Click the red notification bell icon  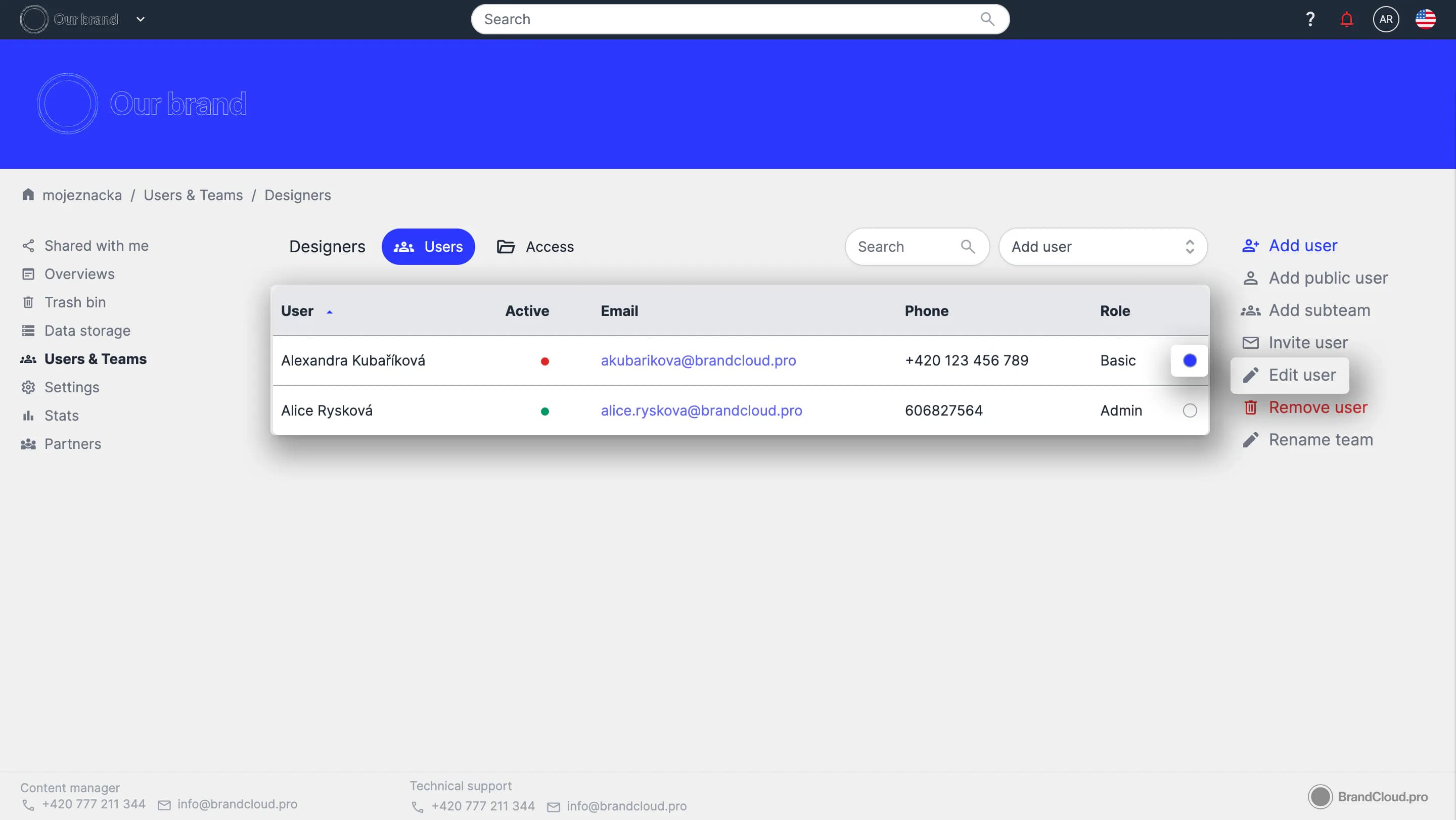coord(1346,19)
